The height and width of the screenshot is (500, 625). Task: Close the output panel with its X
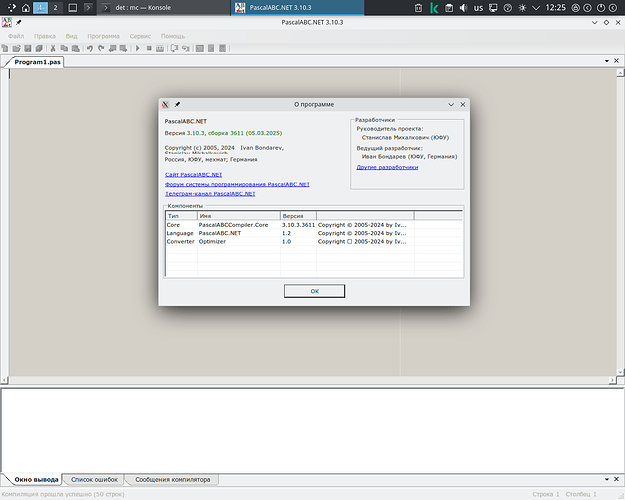tap(617, 479)
